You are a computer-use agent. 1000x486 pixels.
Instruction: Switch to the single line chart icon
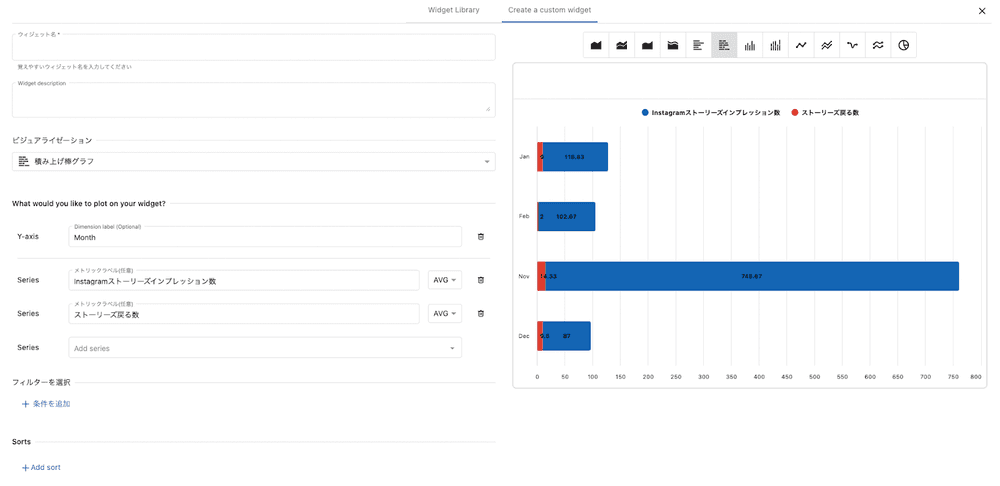point(801,45)
